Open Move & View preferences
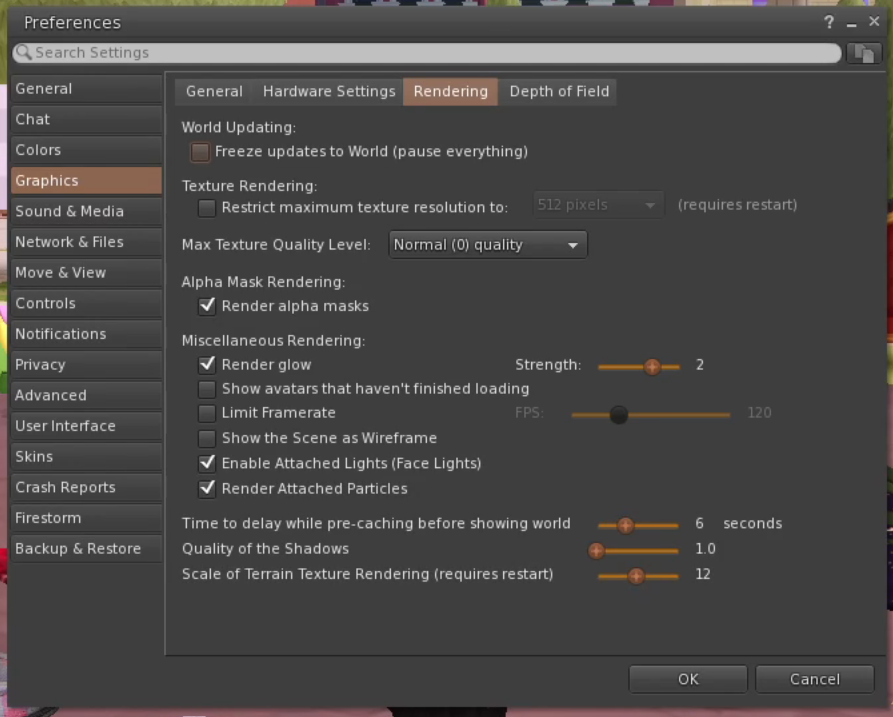 tap(86, 273)
